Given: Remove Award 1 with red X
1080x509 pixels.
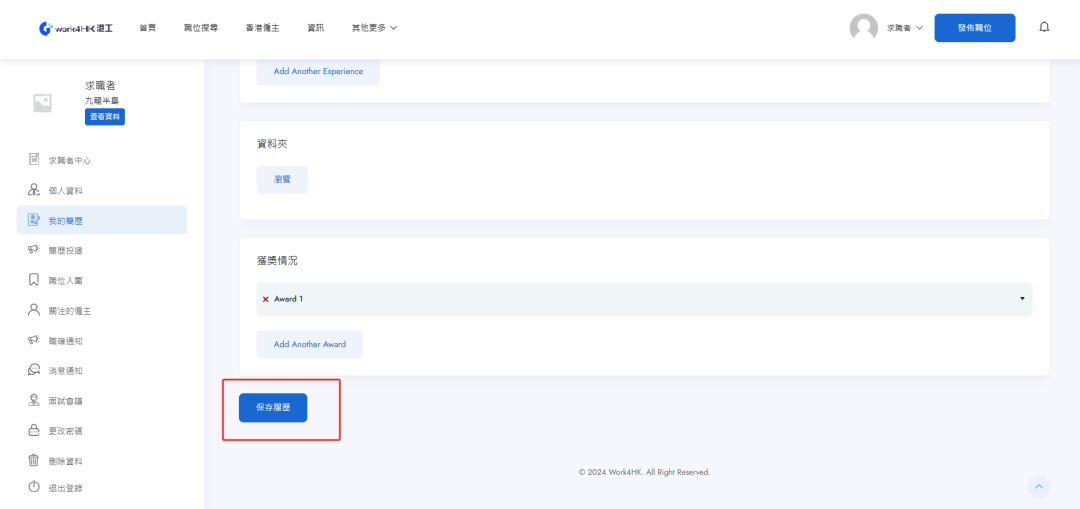Looking at the screenshot, I should coord(265,299).
